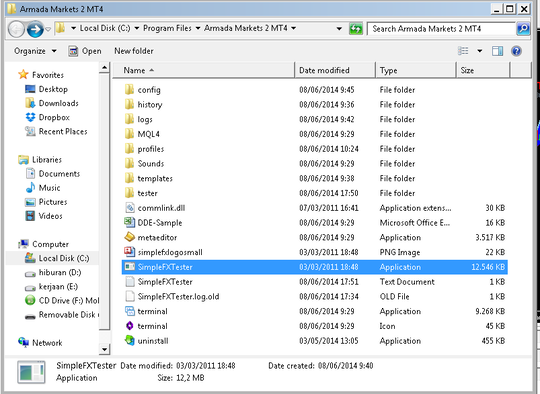The height and width of the screenshot is (394, 540).
Task: Click the Change your view icon
Action: (x=463, y=51)
